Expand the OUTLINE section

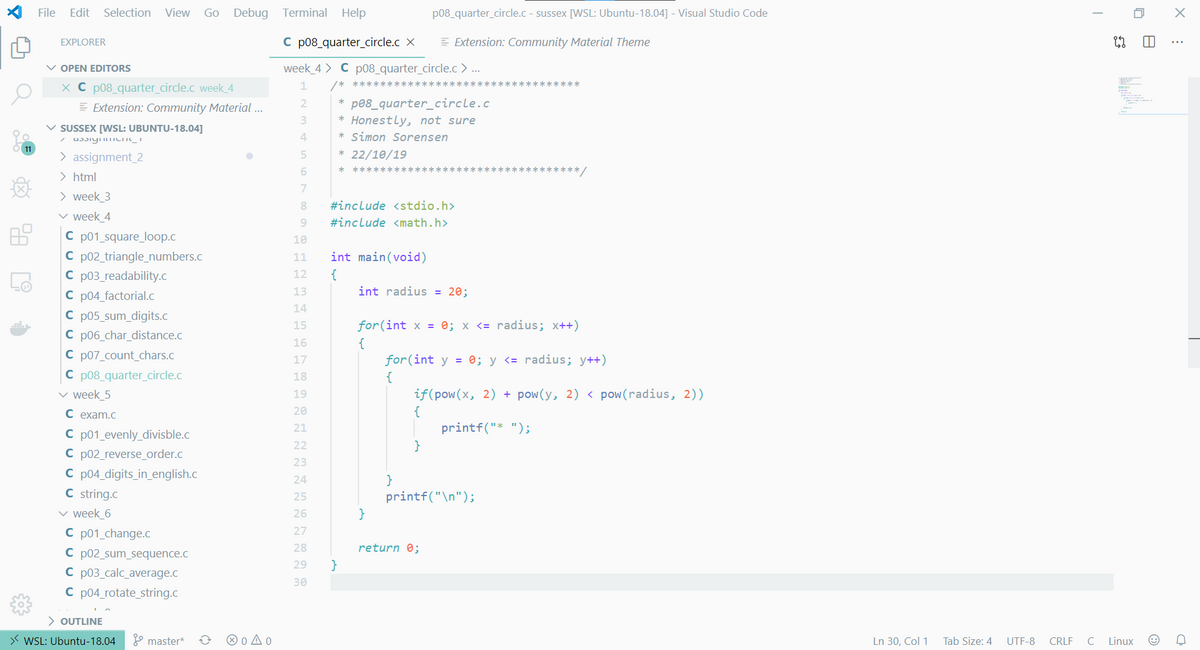tap(80, 621)
